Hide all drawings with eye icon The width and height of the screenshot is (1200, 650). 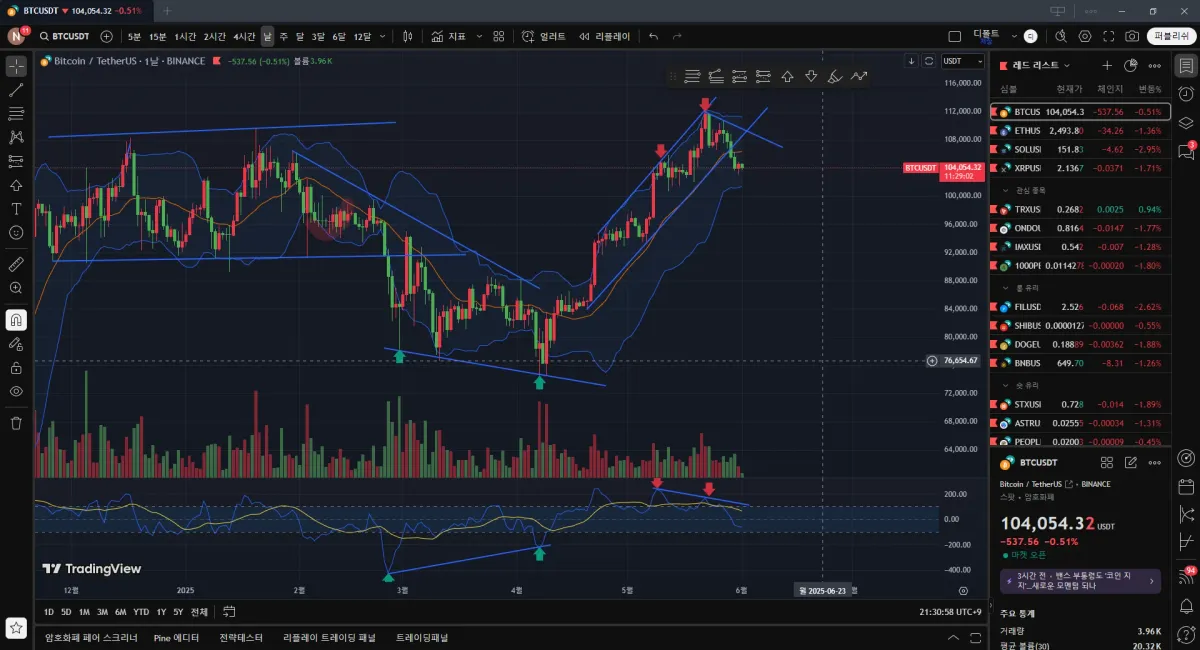(16, 391)
